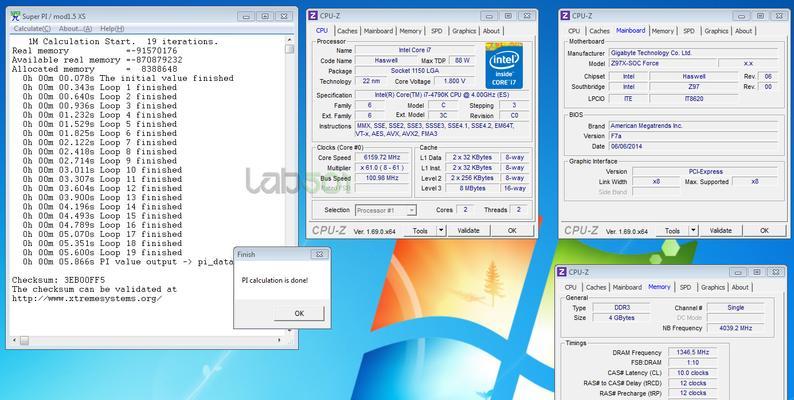Select Mainboard tab in Memory window
This screenshot has width=794, height=400.
pyautogui.click(x=627, y=287)
